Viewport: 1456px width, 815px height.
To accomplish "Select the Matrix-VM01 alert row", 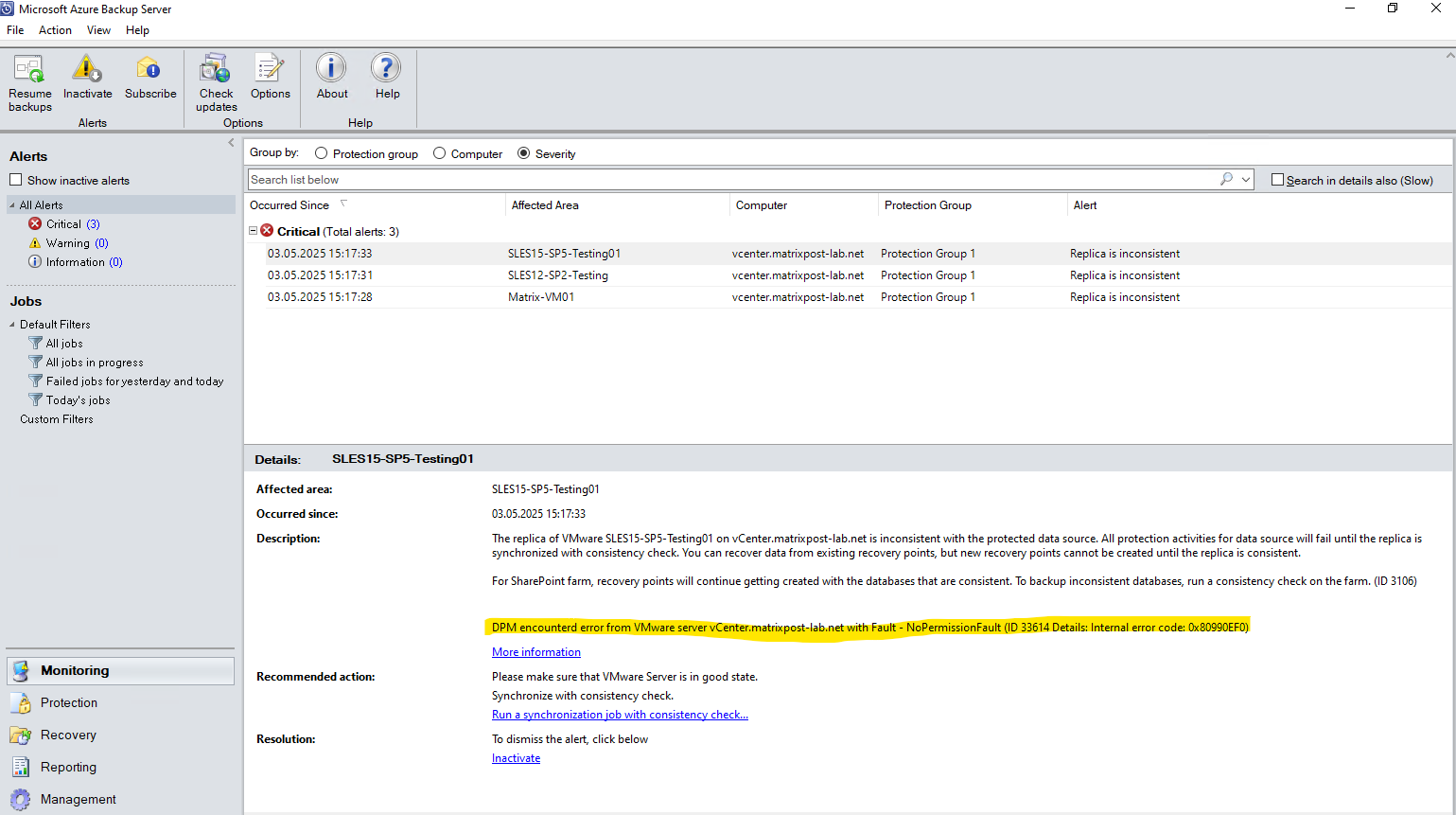I will point(849,297).
